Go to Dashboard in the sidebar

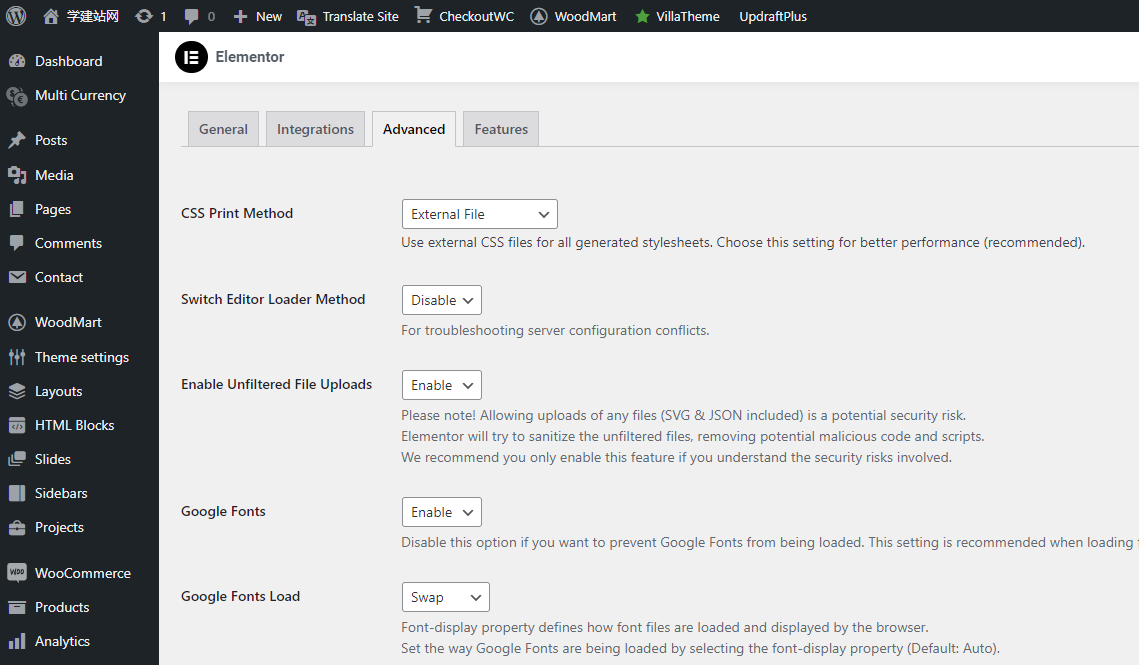(68, 61)
